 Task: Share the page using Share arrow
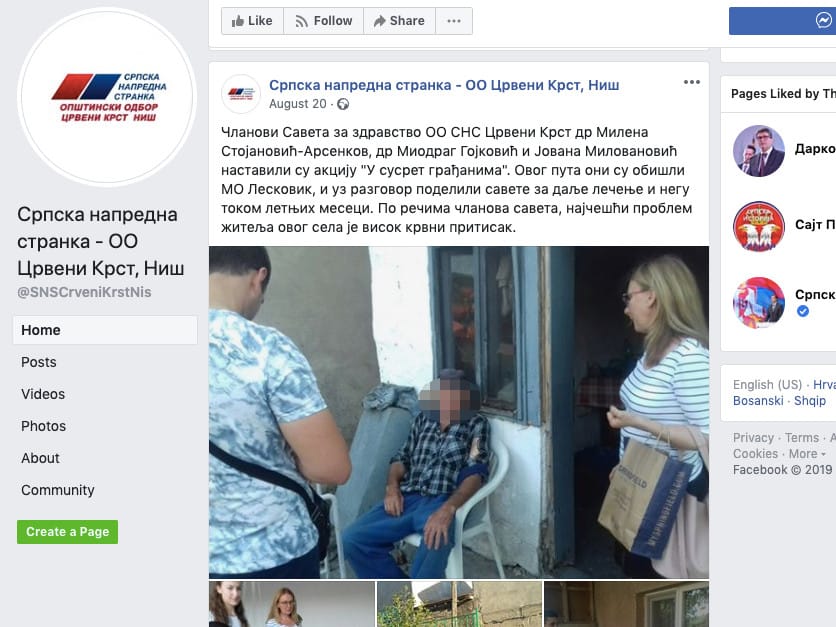coord(399,21)
